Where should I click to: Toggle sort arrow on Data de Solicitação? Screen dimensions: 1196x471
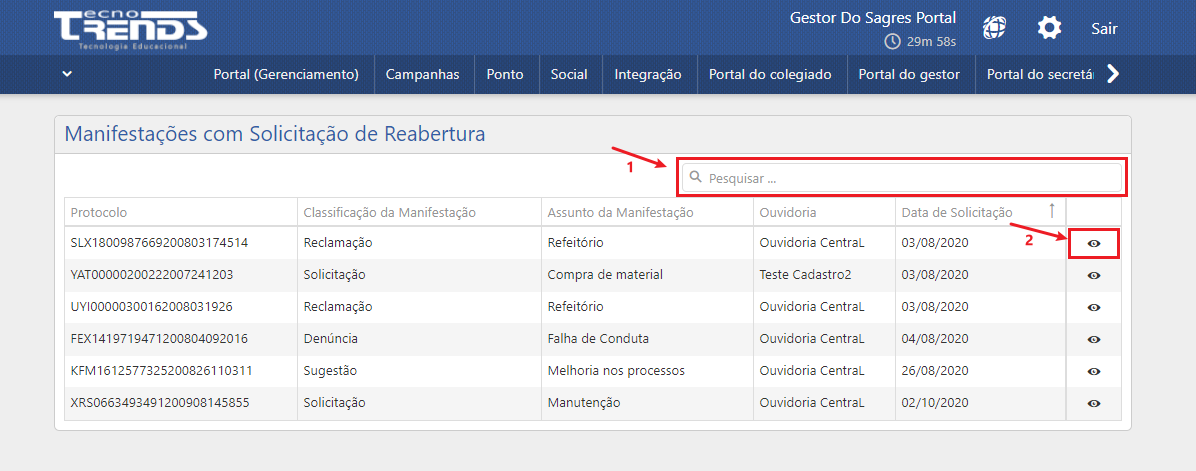click(x=1051, y=210)
